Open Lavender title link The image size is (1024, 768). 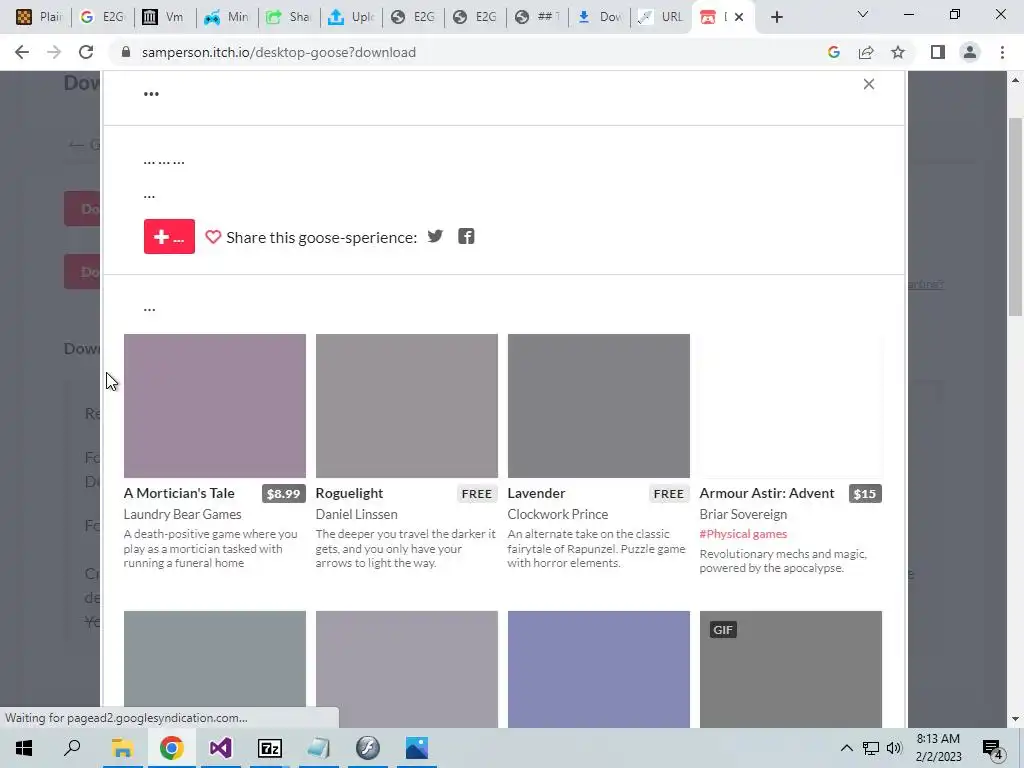tap(536, 493)
